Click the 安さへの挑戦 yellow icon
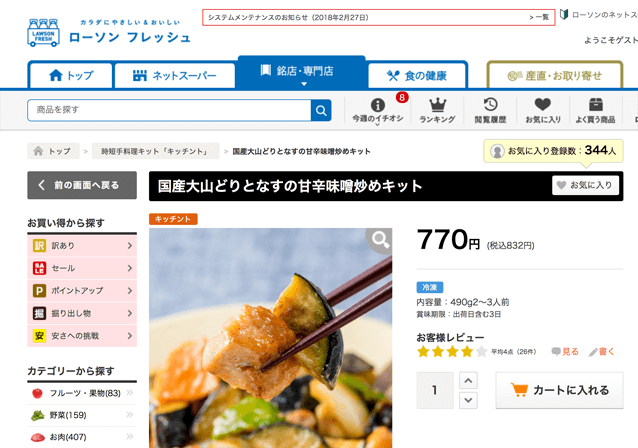 [x=39, y=336]
